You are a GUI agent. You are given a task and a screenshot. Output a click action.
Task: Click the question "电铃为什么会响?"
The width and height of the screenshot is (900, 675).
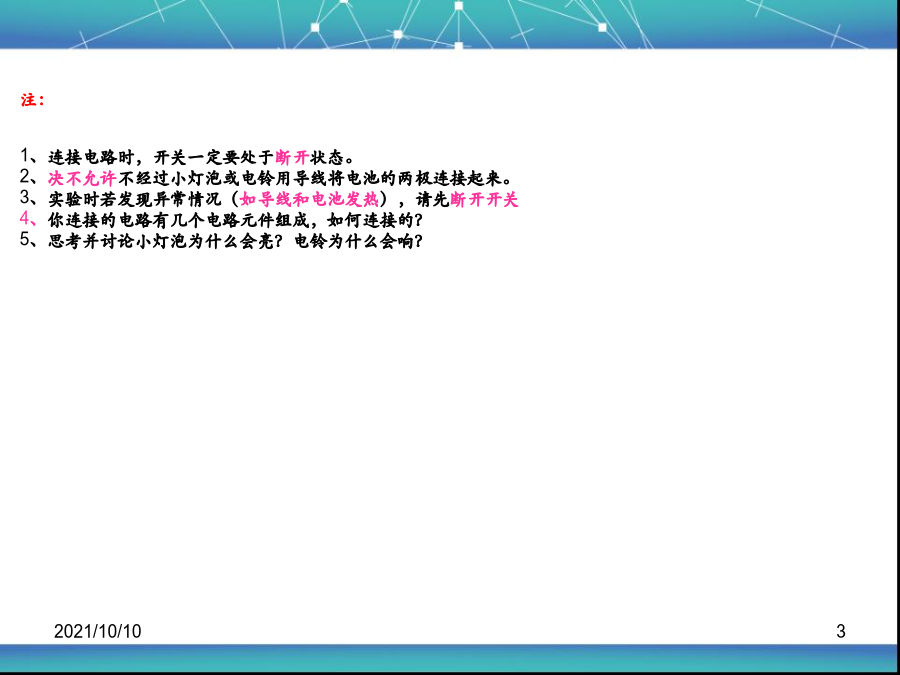[x=359, y=241]
